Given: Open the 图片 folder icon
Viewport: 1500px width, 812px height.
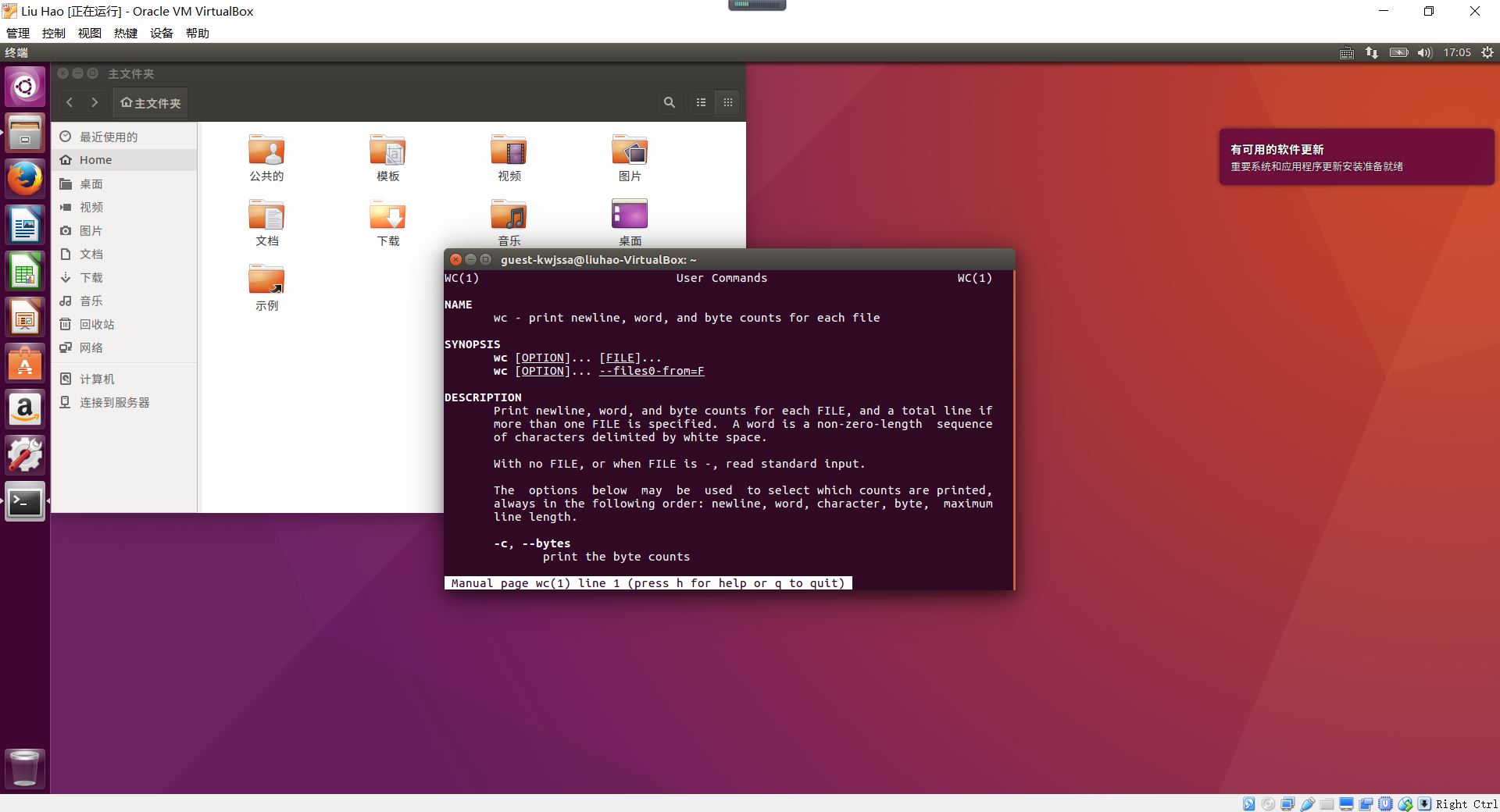Looking at the screenshot, I should pyautogui.click(x=630, y=158).
